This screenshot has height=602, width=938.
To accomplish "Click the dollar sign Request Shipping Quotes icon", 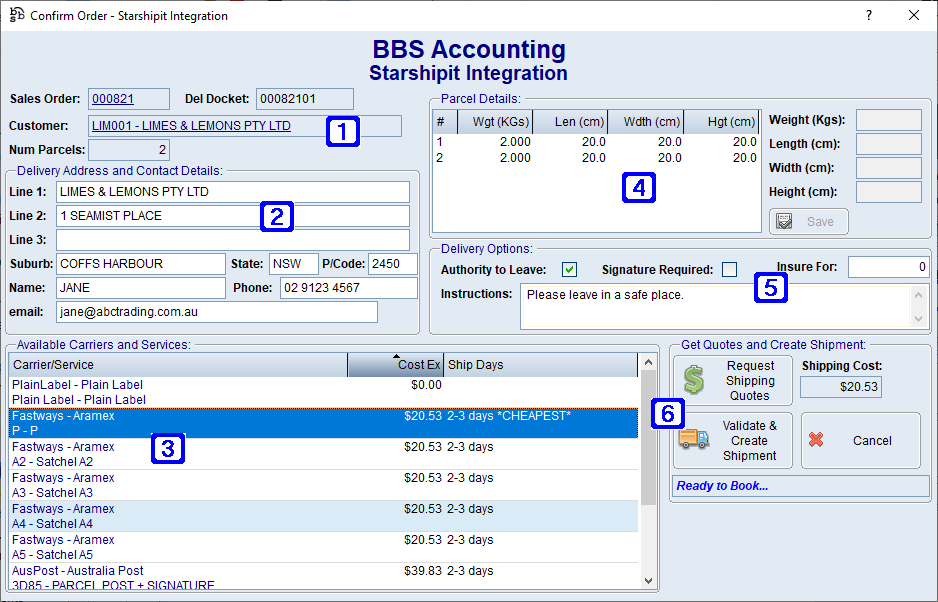I will tap(694, 380).
